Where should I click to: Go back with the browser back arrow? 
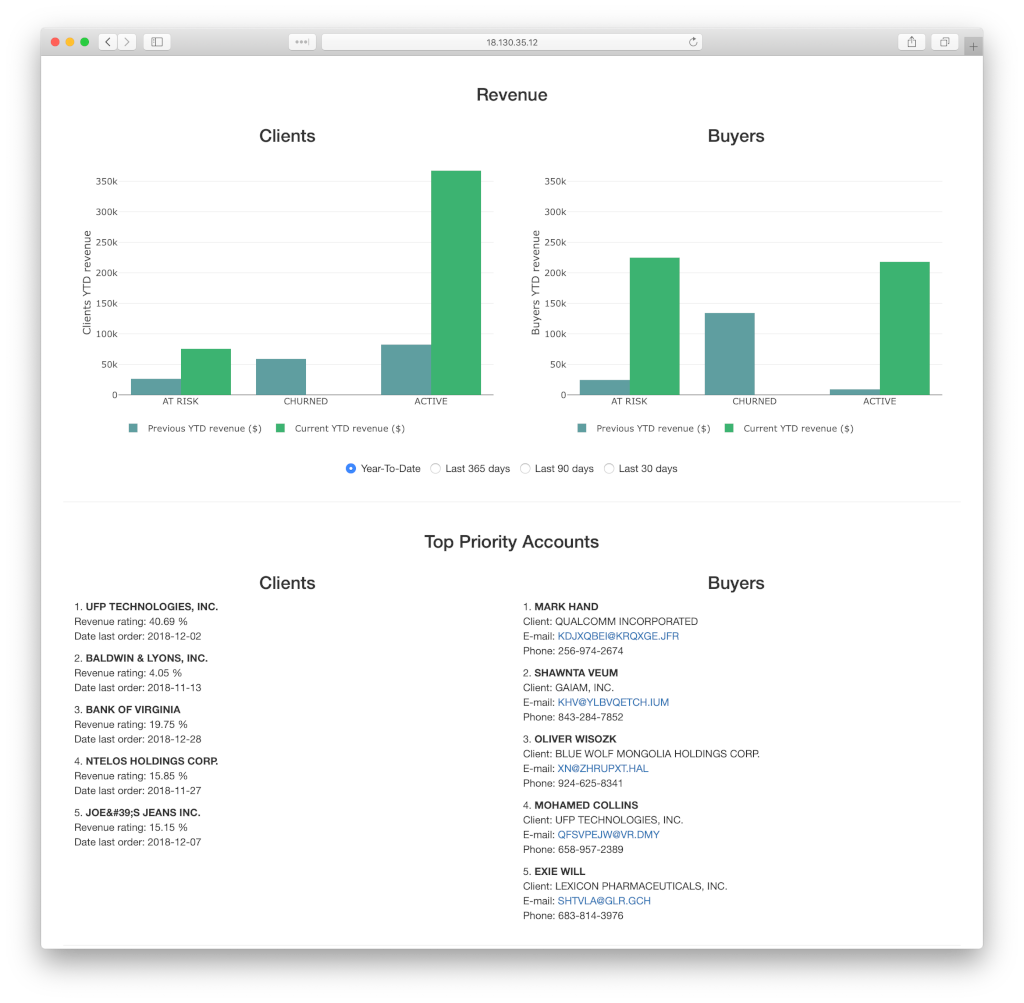click(x=108, y=42)
